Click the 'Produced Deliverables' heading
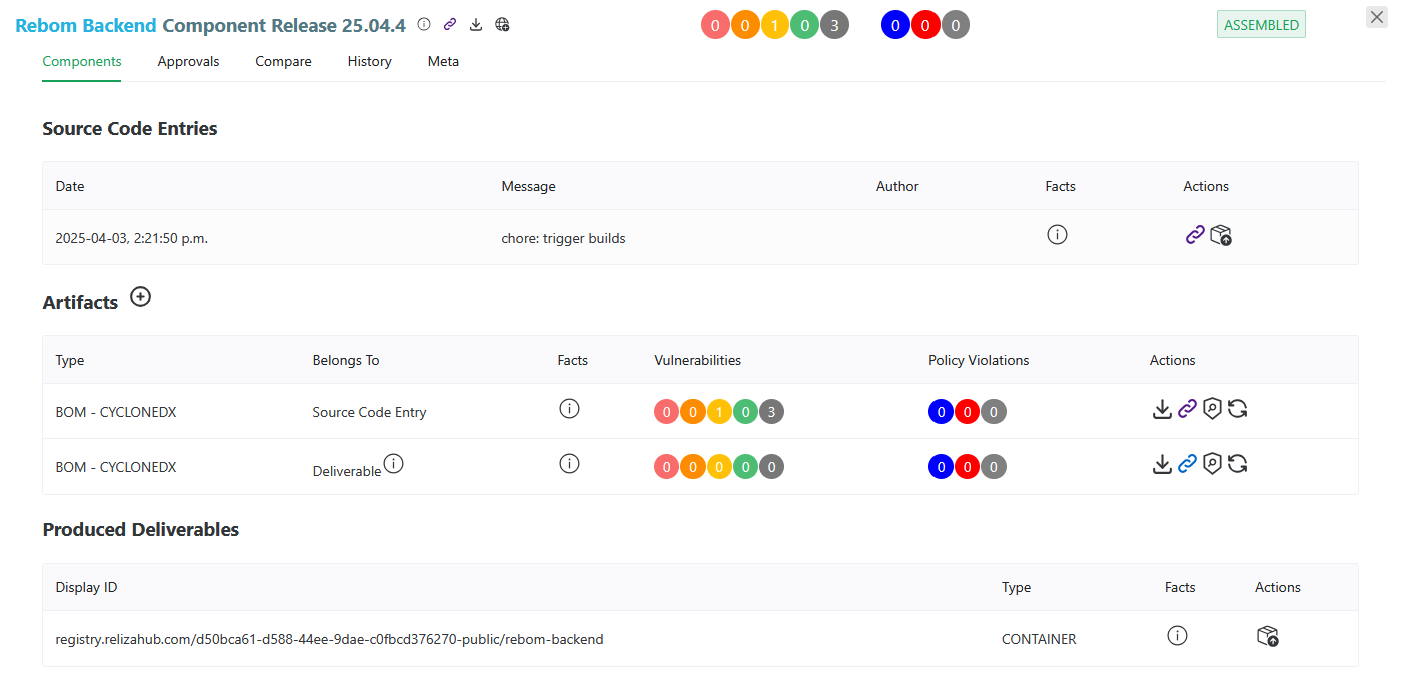 [x=141, y=529]
